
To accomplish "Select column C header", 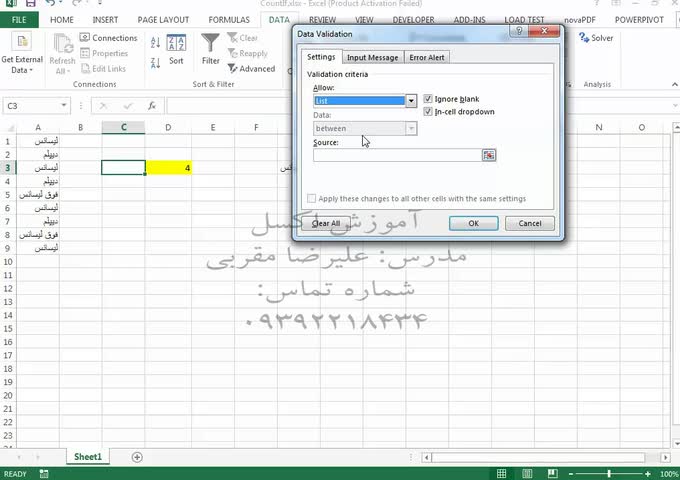I will [x=124, y=127].
